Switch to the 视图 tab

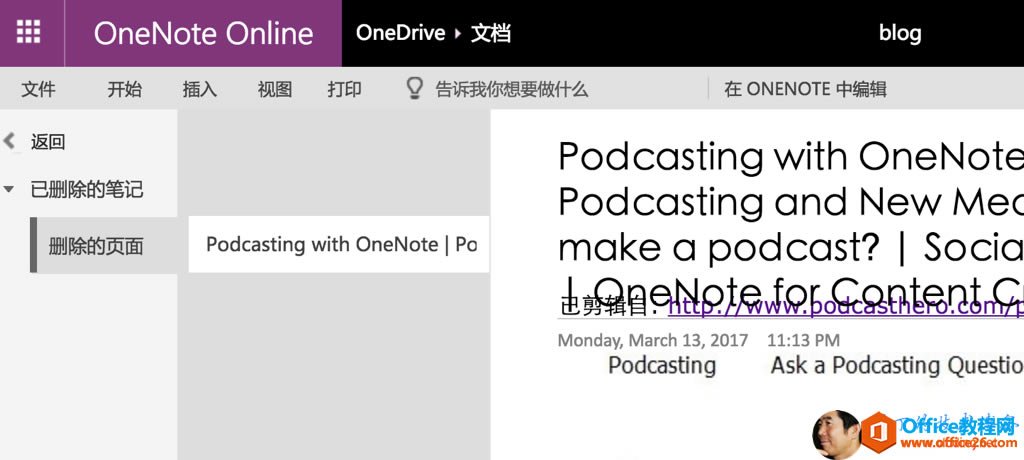(274, 89)
